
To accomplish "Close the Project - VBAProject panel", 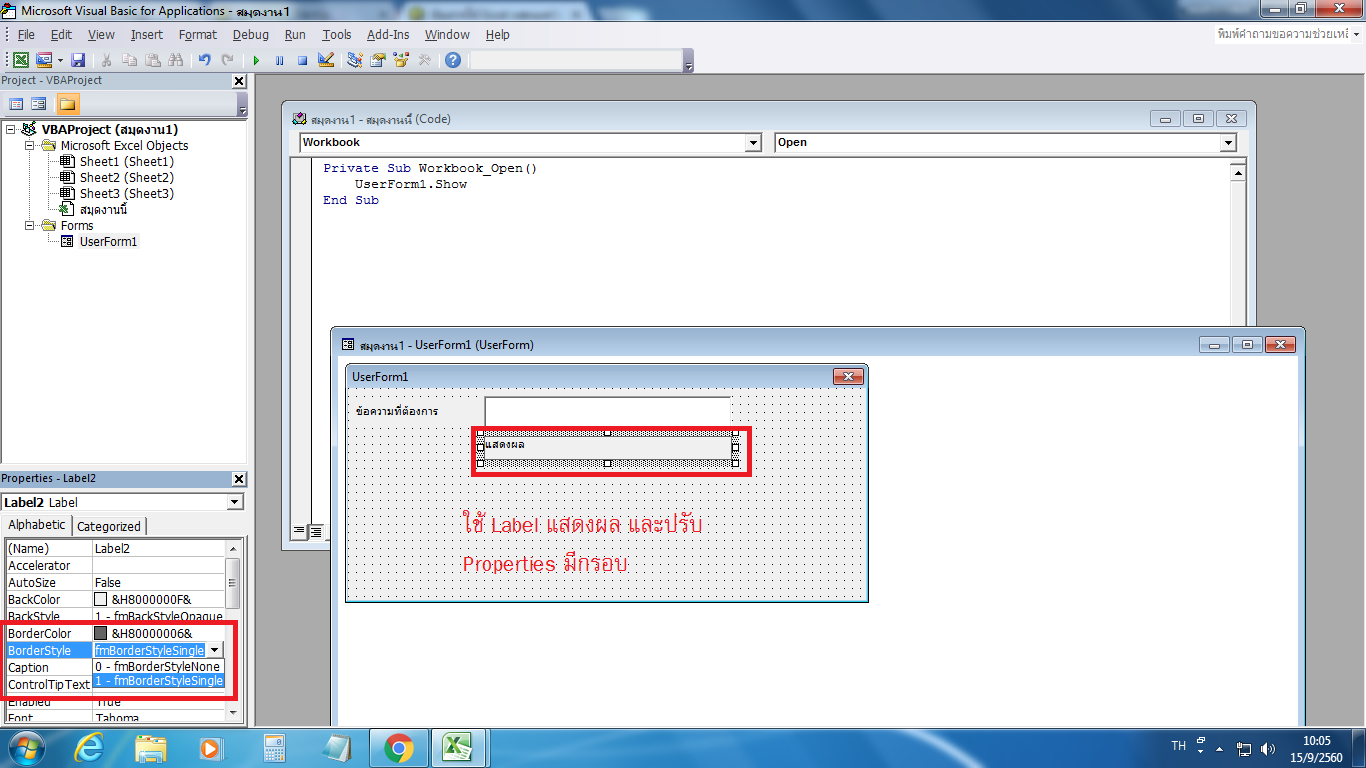I will click(x=238, y=81).
